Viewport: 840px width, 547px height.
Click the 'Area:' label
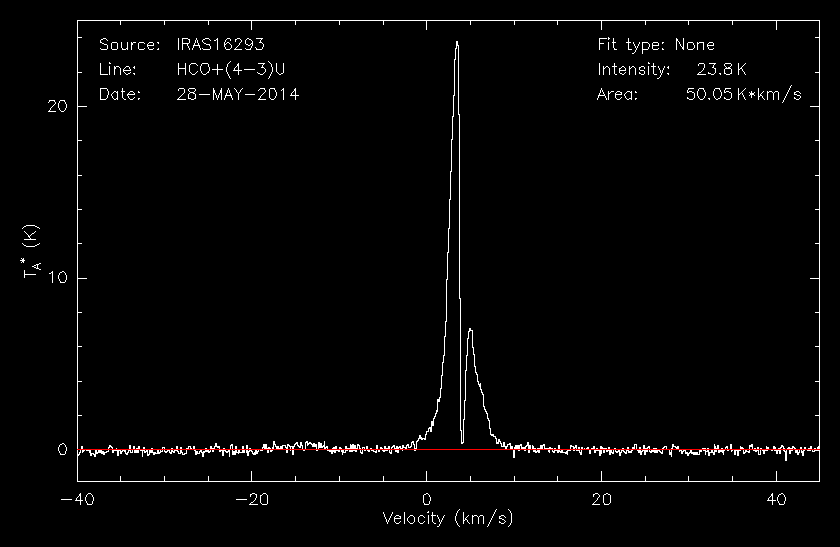pos(617,94)
